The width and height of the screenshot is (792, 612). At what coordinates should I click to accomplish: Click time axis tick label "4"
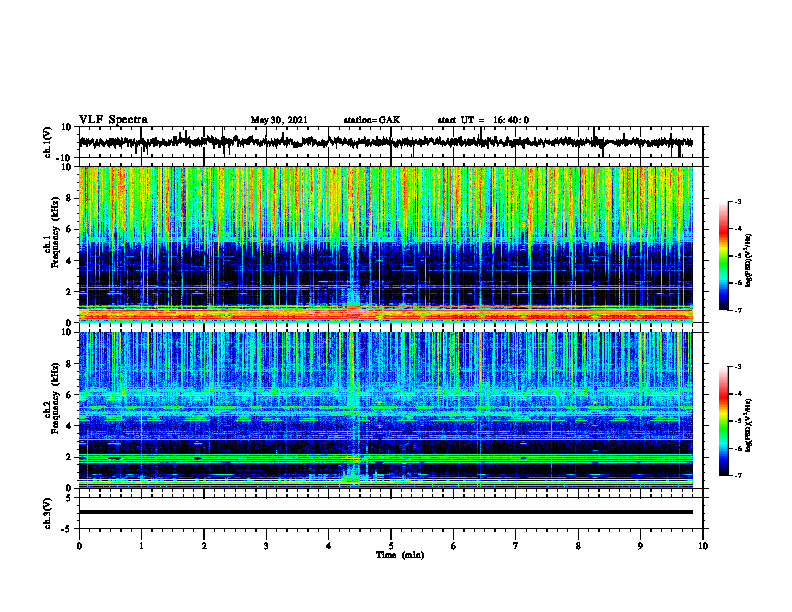coord(329,546)
